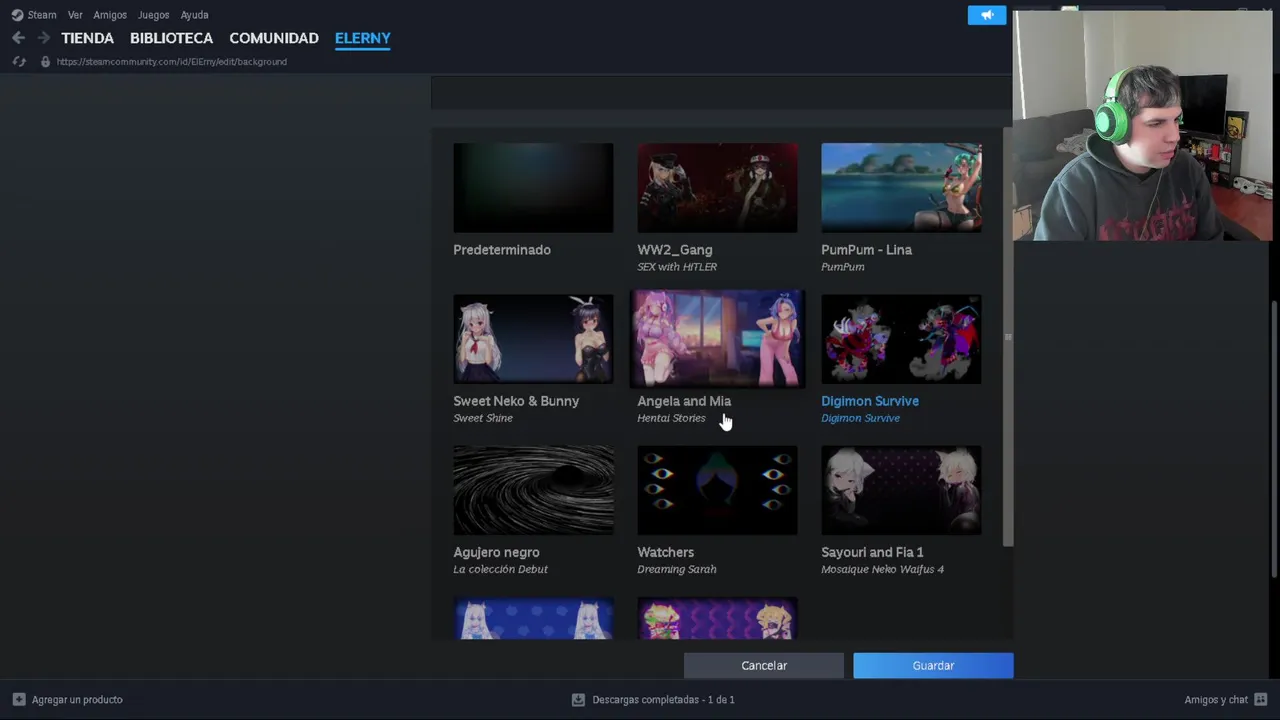Click the Hentai Stories game subtitle

(671, 418)
